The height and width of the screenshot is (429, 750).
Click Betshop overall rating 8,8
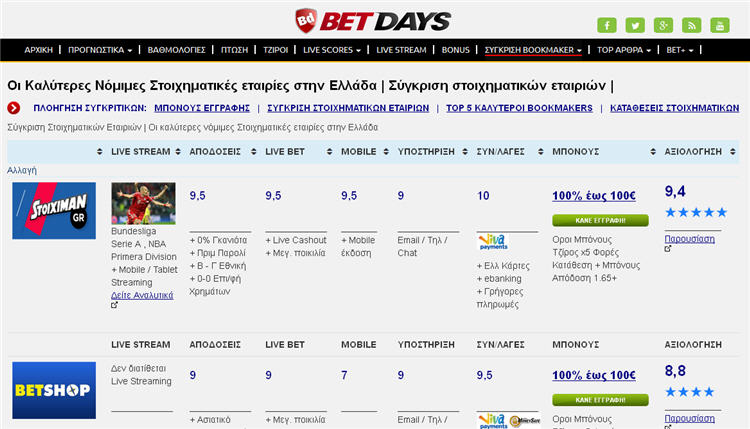[x=675, y=371]
